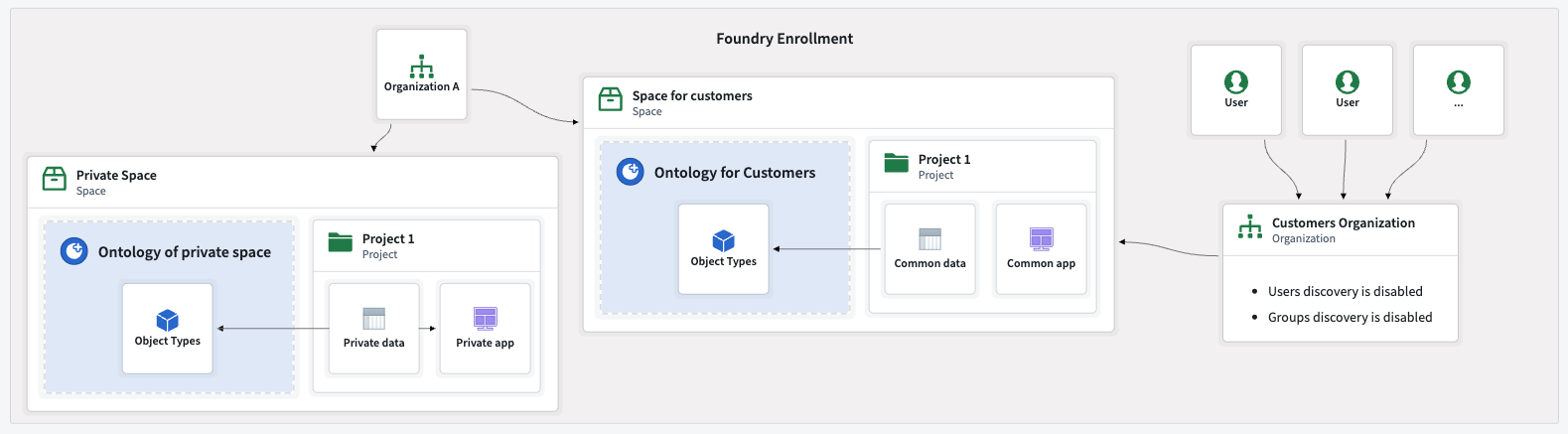Viewport: 1568px width, 434px height.
Task: Select the middle User node
Action: [x=1348, y=88]
